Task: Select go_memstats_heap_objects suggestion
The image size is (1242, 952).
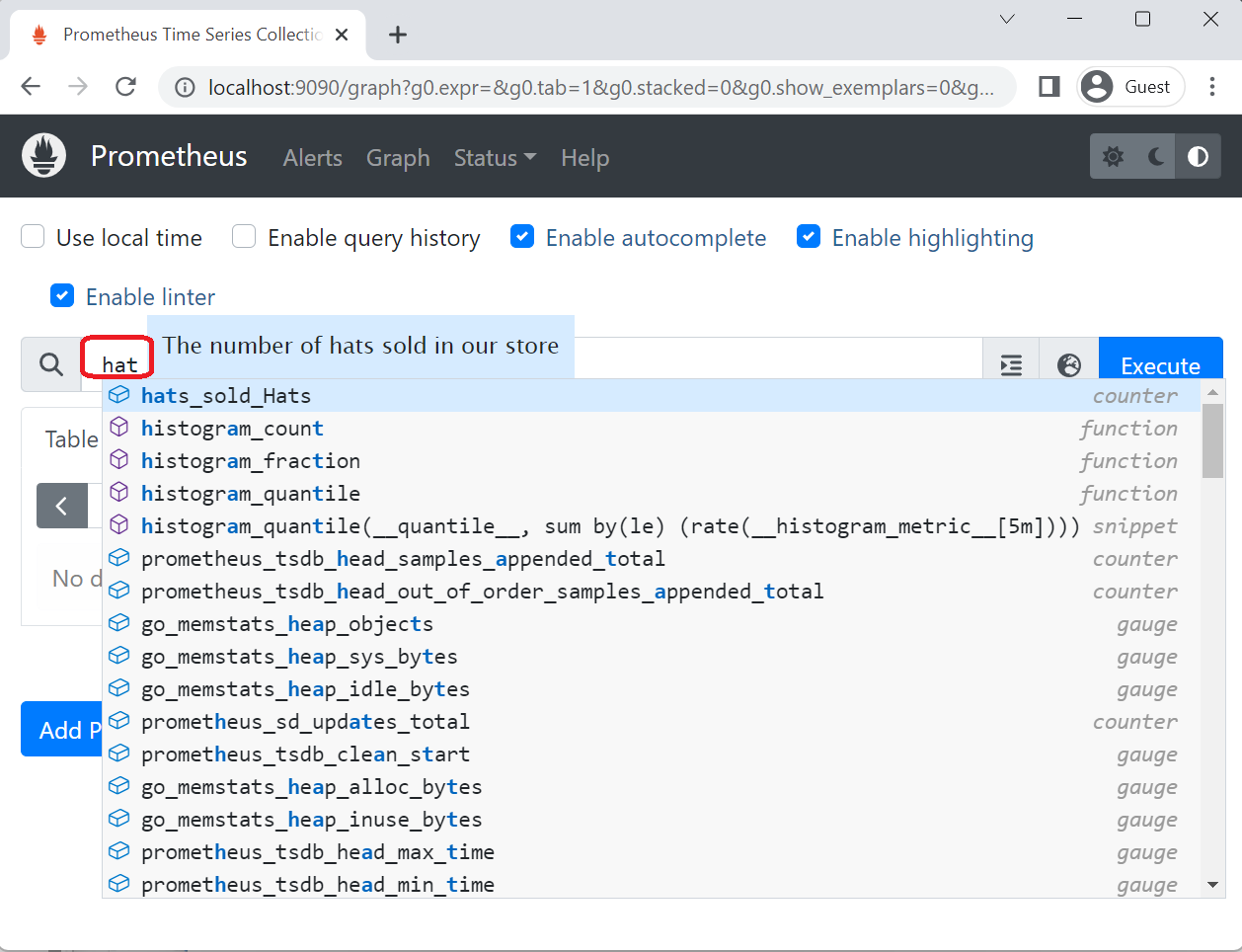Action: 652,623
